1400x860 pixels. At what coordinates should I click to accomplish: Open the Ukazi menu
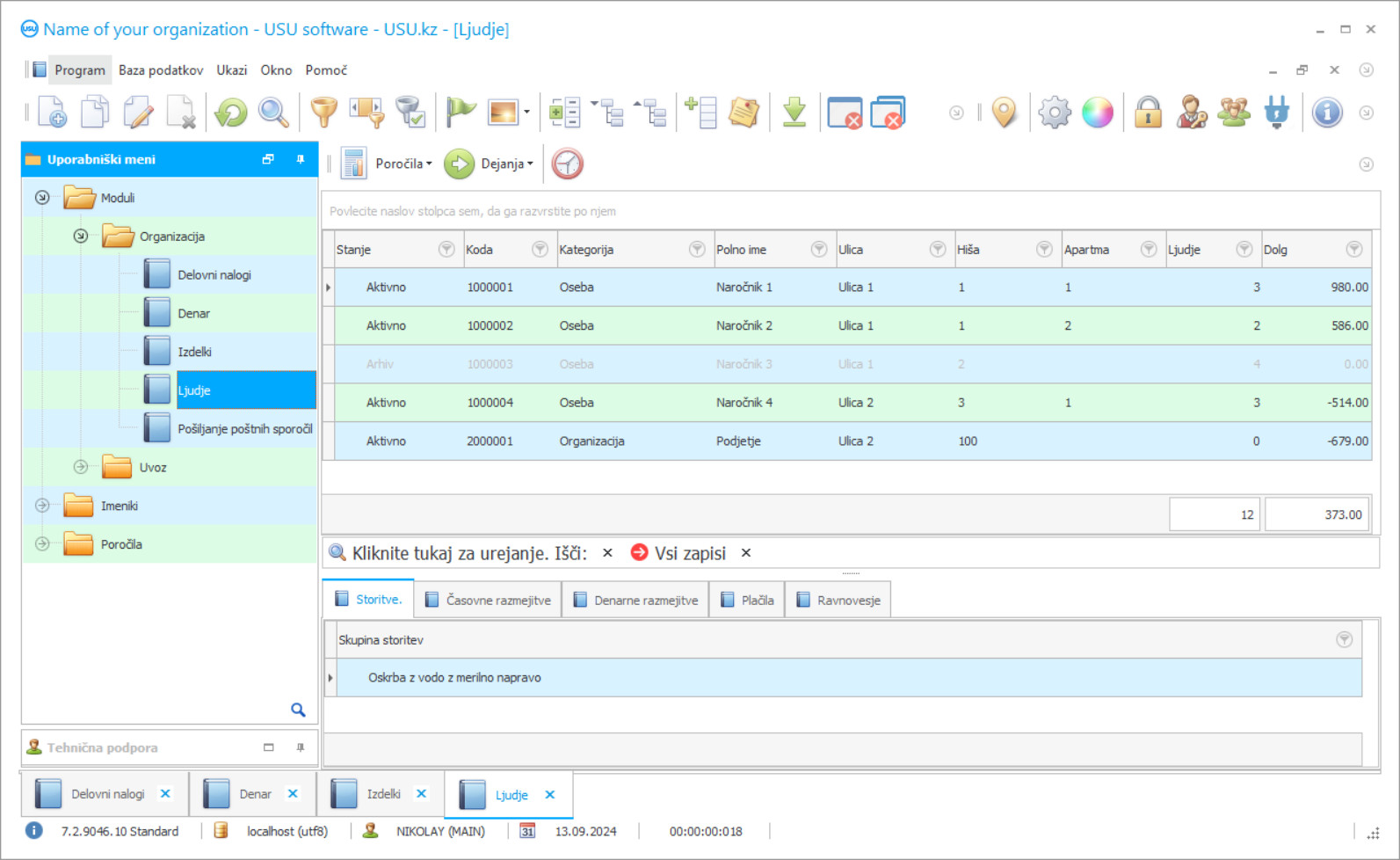pos(232,70)
